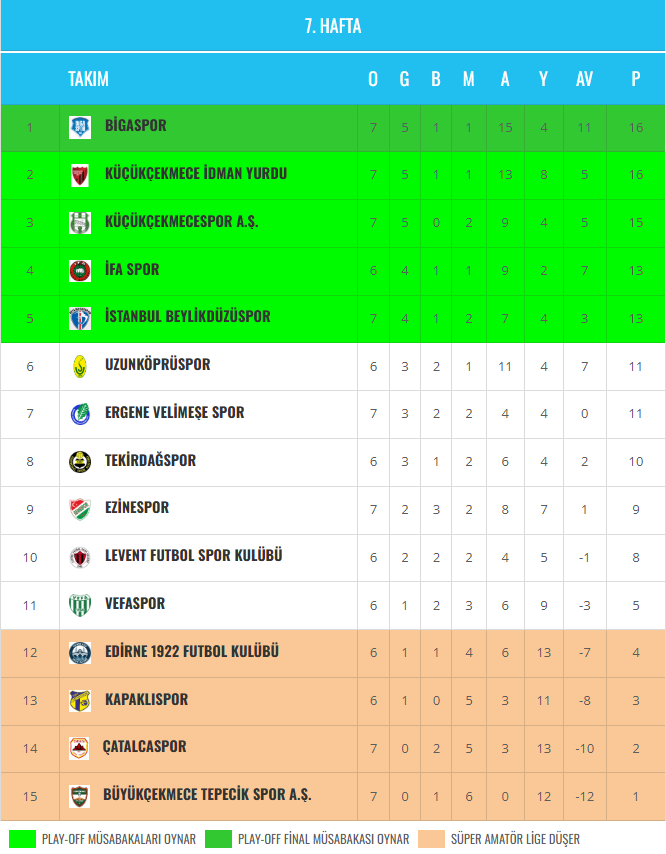Click the Edirne 1922 Futbol Kulübü badge
The height and width of the screenshot is (854, 666).
tap(80, 653)
